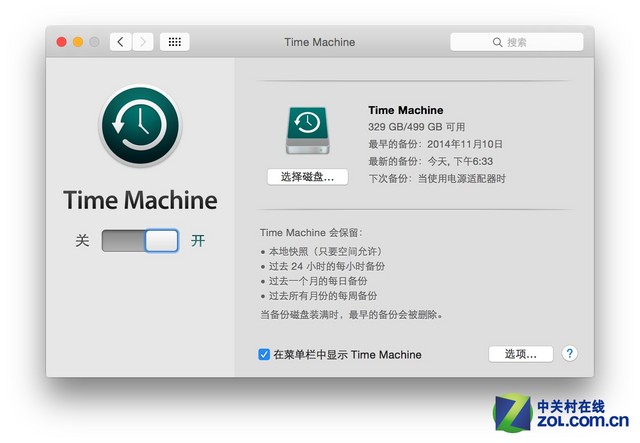Click the window title Time Machine
Screen dimensions: 640x443
coord(320,42)
